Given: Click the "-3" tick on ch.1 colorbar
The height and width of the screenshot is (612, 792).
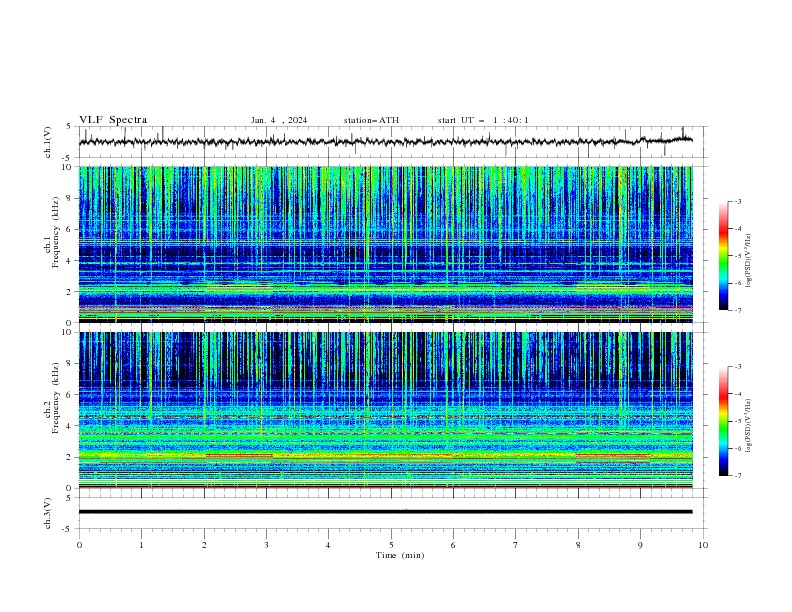Looking at the screenshot, I should [x=738, y=201].
